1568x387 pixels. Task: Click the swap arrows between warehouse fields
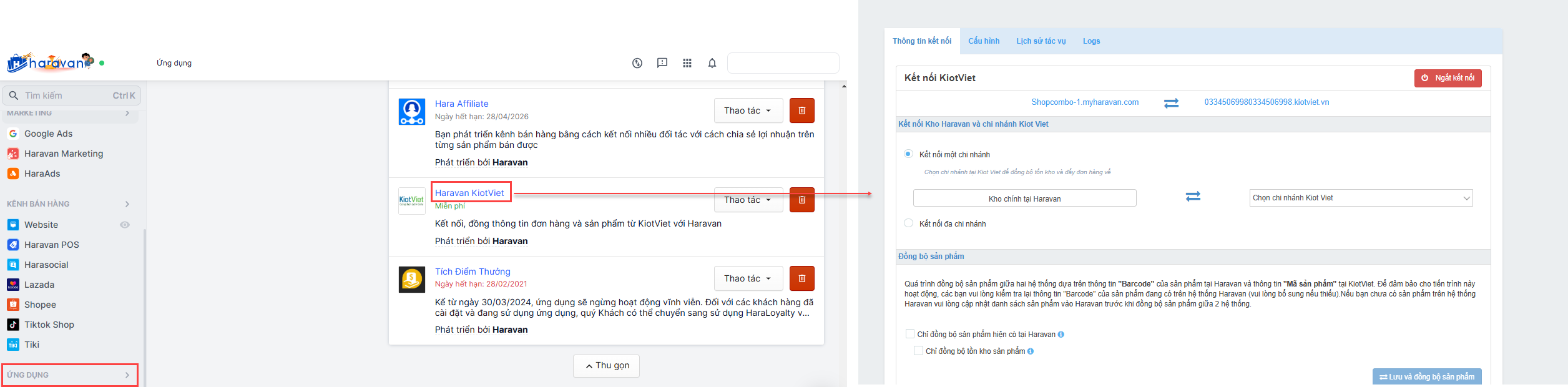1193,197
